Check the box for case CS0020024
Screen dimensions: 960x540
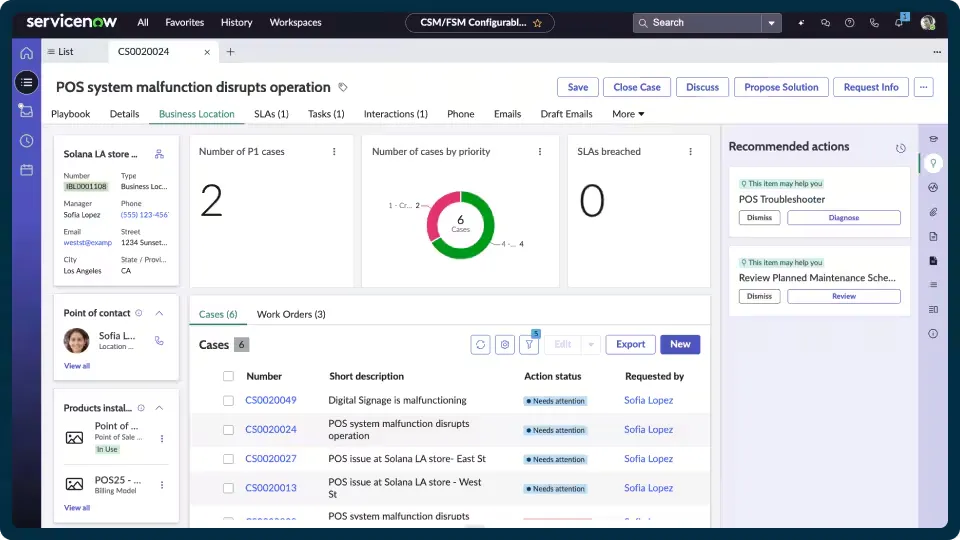pos(228,430)
